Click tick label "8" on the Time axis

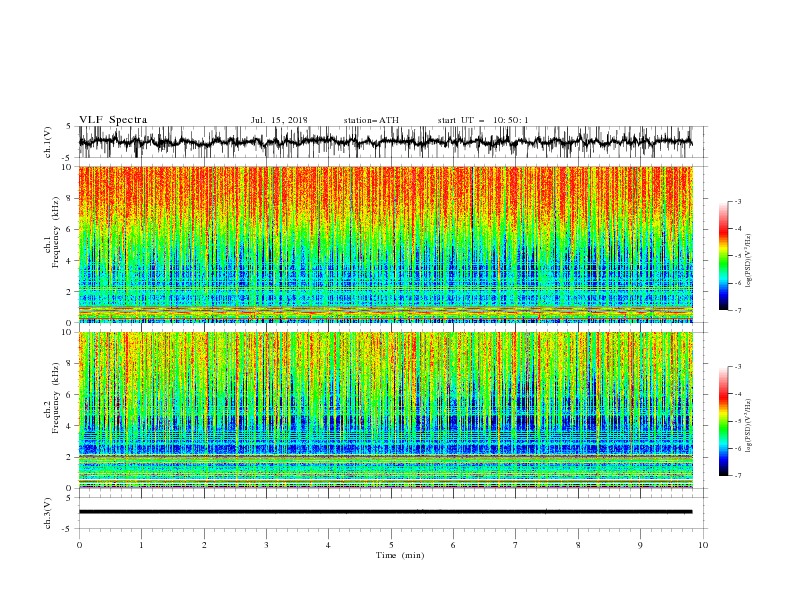(578, 545)
